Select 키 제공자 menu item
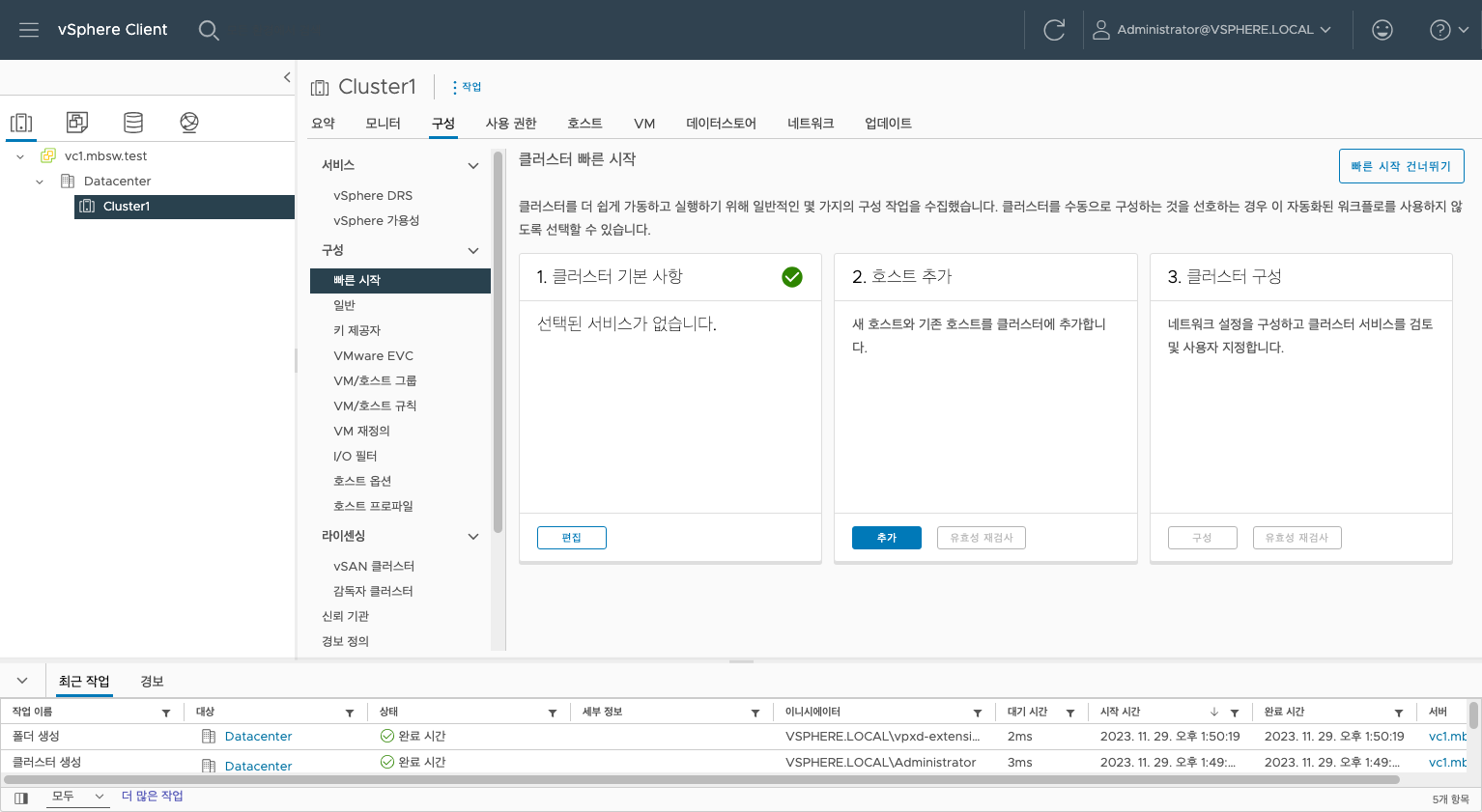 coord(356,330)
